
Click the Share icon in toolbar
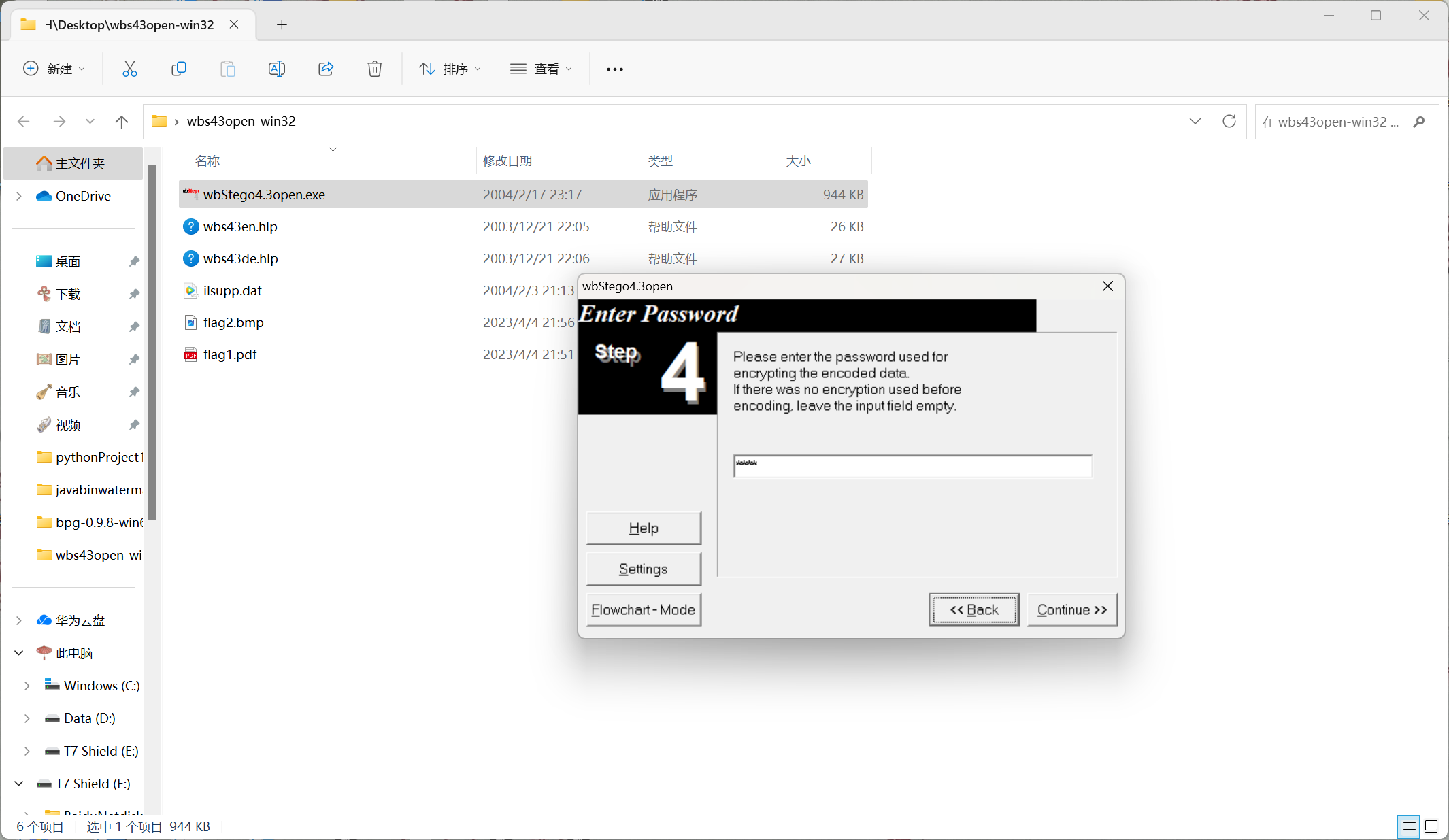[326, 69]
